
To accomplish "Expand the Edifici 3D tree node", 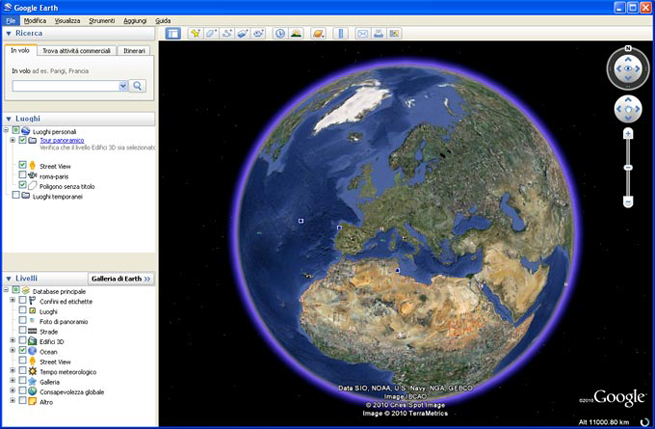I will (x=13, y=340).
